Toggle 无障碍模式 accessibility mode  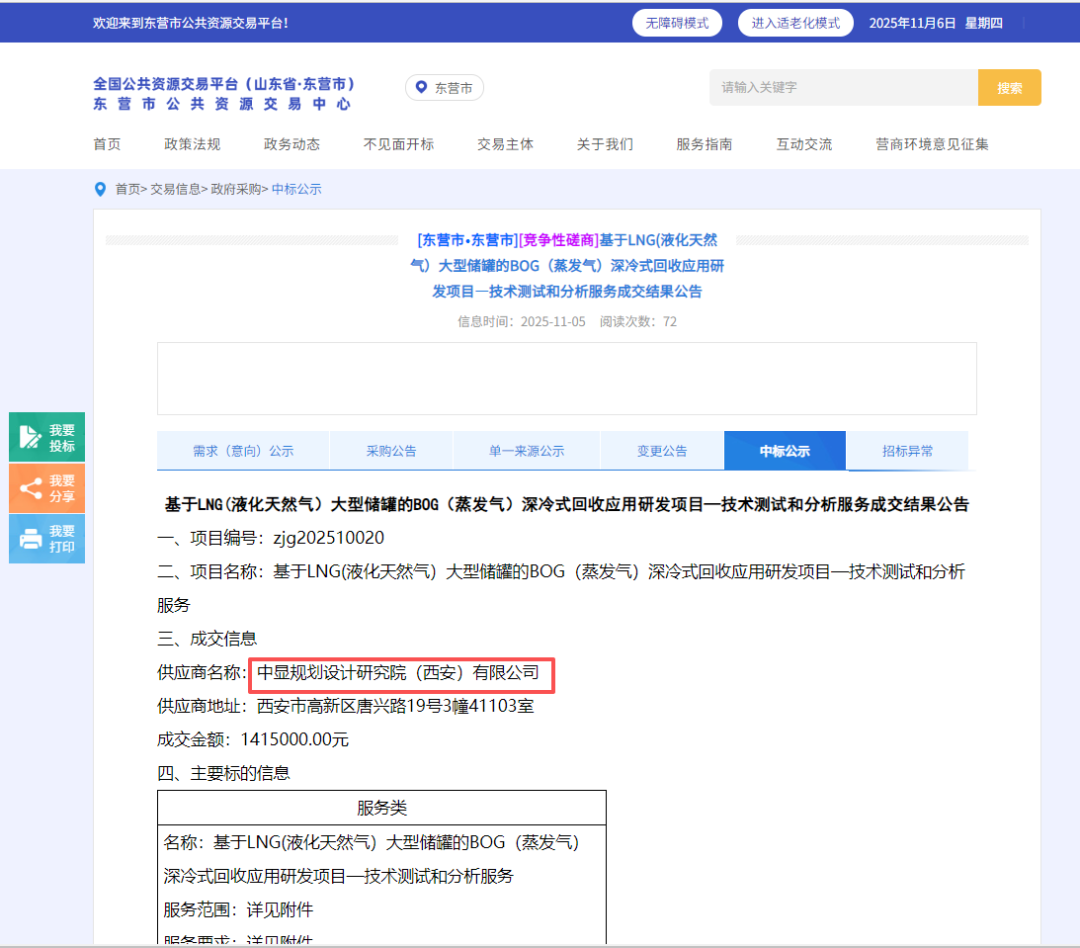coord(677,23)
